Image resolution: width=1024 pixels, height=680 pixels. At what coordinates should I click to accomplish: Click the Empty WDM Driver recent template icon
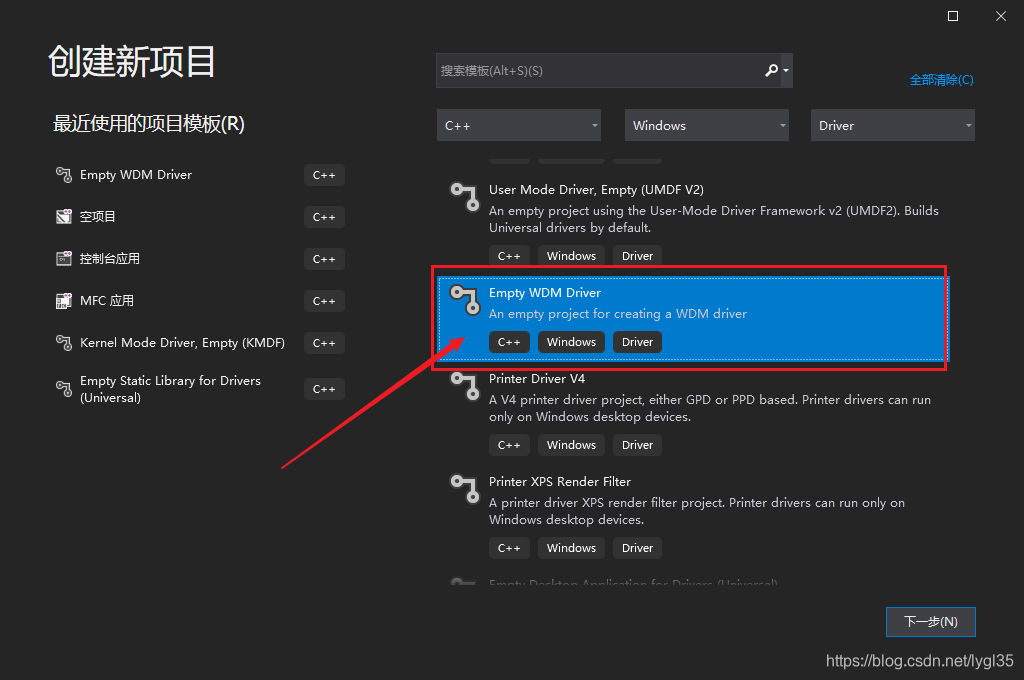[63, 175]
